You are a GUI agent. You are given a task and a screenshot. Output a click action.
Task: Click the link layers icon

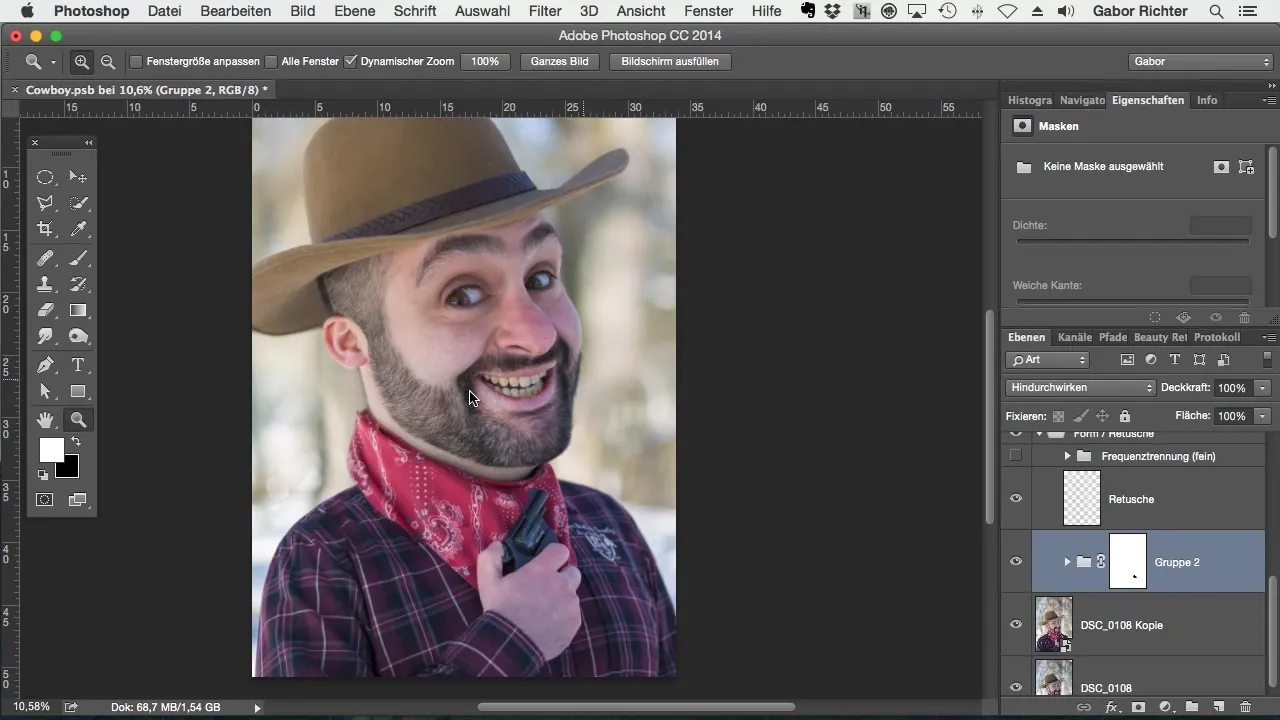pos(1084,707)
